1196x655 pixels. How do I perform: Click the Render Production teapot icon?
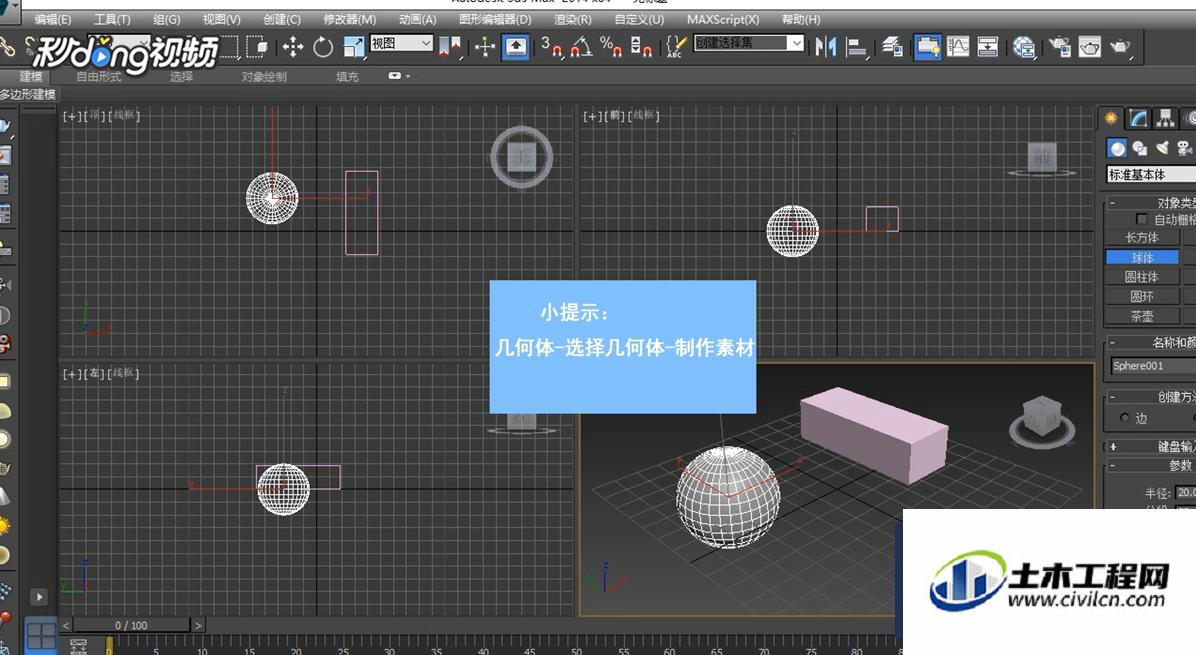click(1120, 47)
